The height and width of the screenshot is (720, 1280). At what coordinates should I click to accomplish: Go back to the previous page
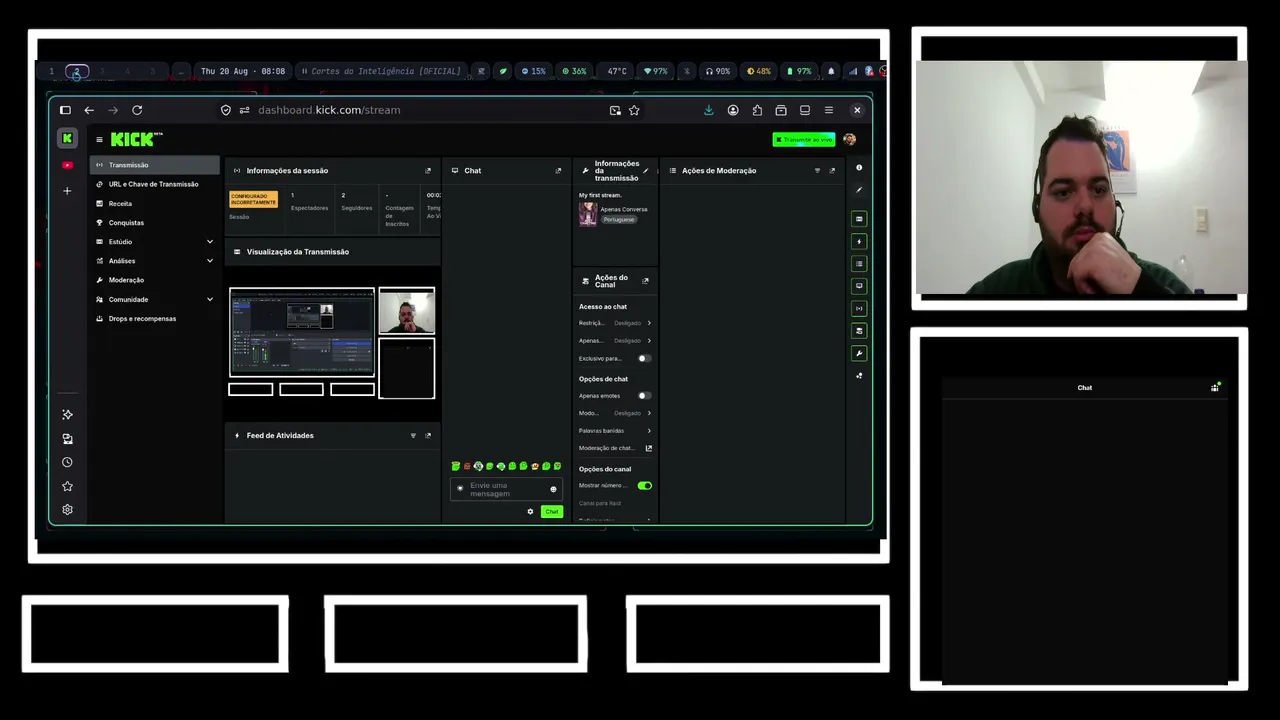click(x=89, y=110)
